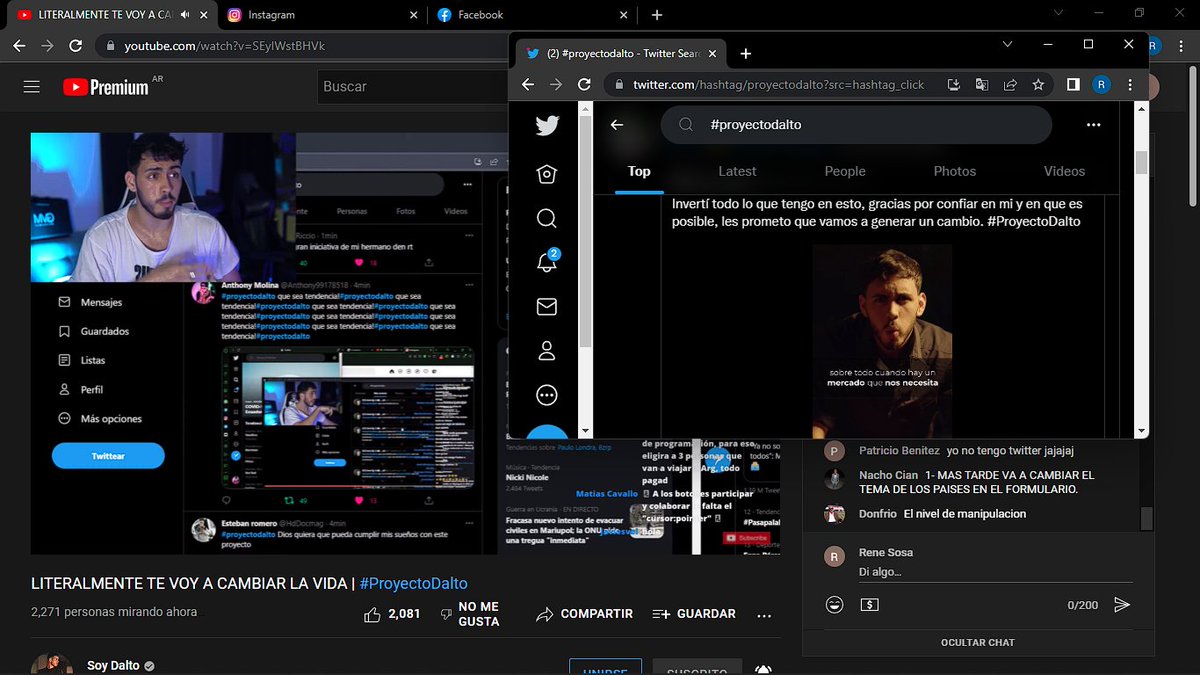Open Twitter home via bird logo

click(x=547, y=125)
